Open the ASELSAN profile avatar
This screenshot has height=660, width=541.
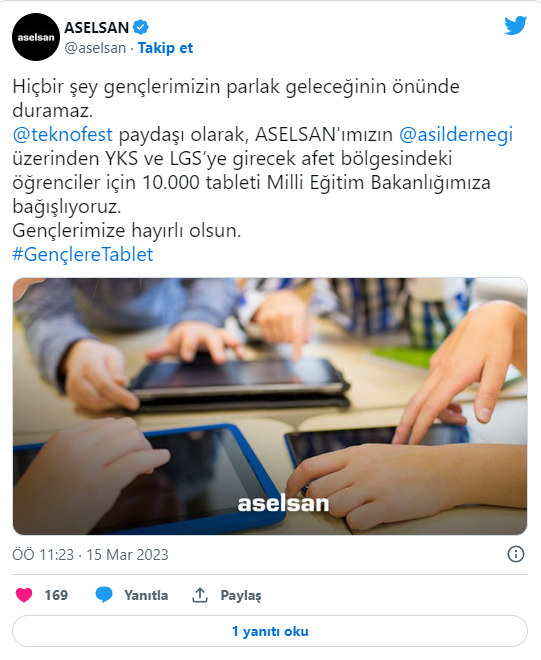point(36,37)
